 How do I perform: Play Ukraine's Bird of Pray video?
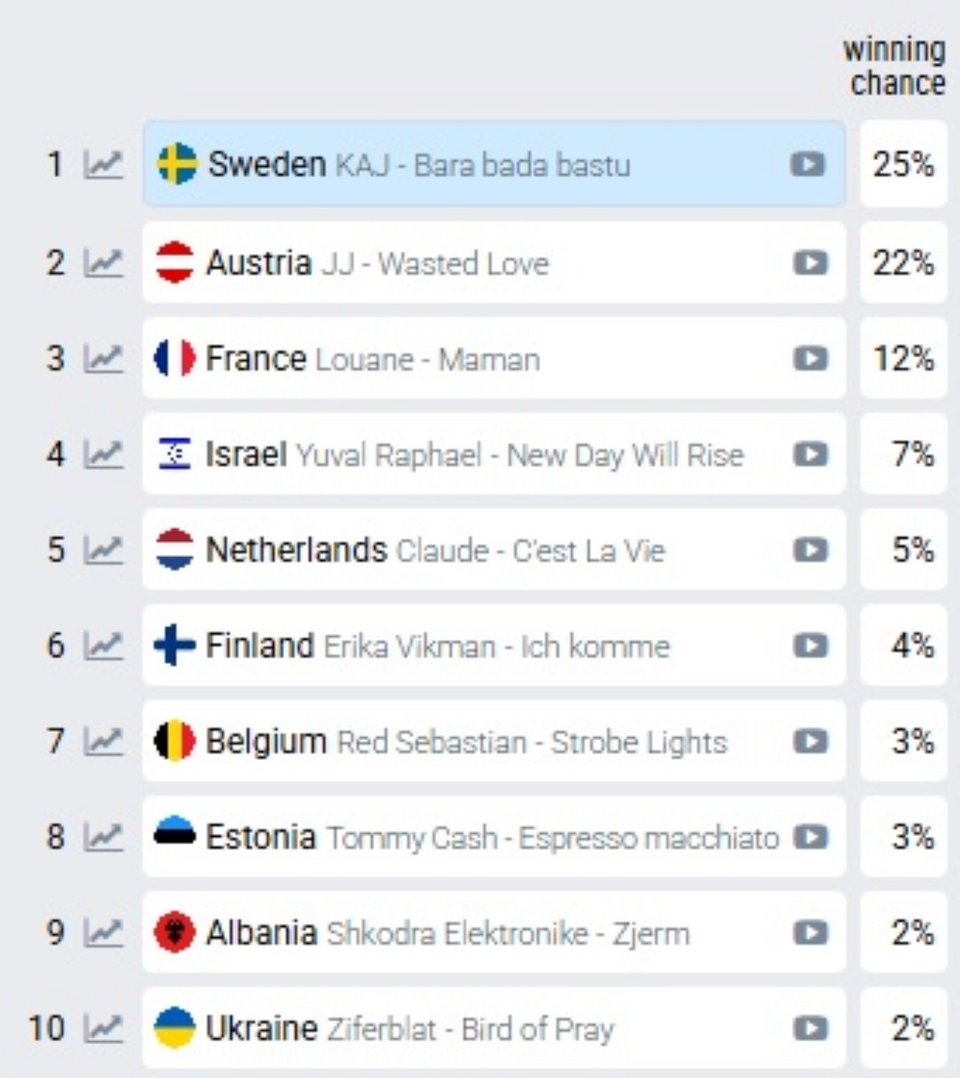point(810,1028)
